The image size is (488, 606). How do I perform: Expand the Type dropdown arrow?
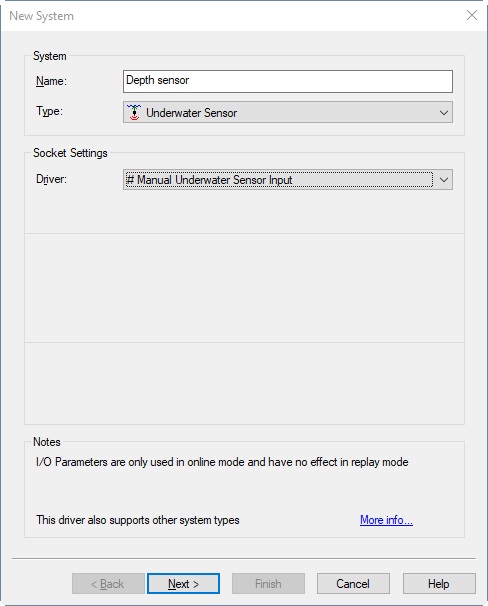click(x=444, y=113)
